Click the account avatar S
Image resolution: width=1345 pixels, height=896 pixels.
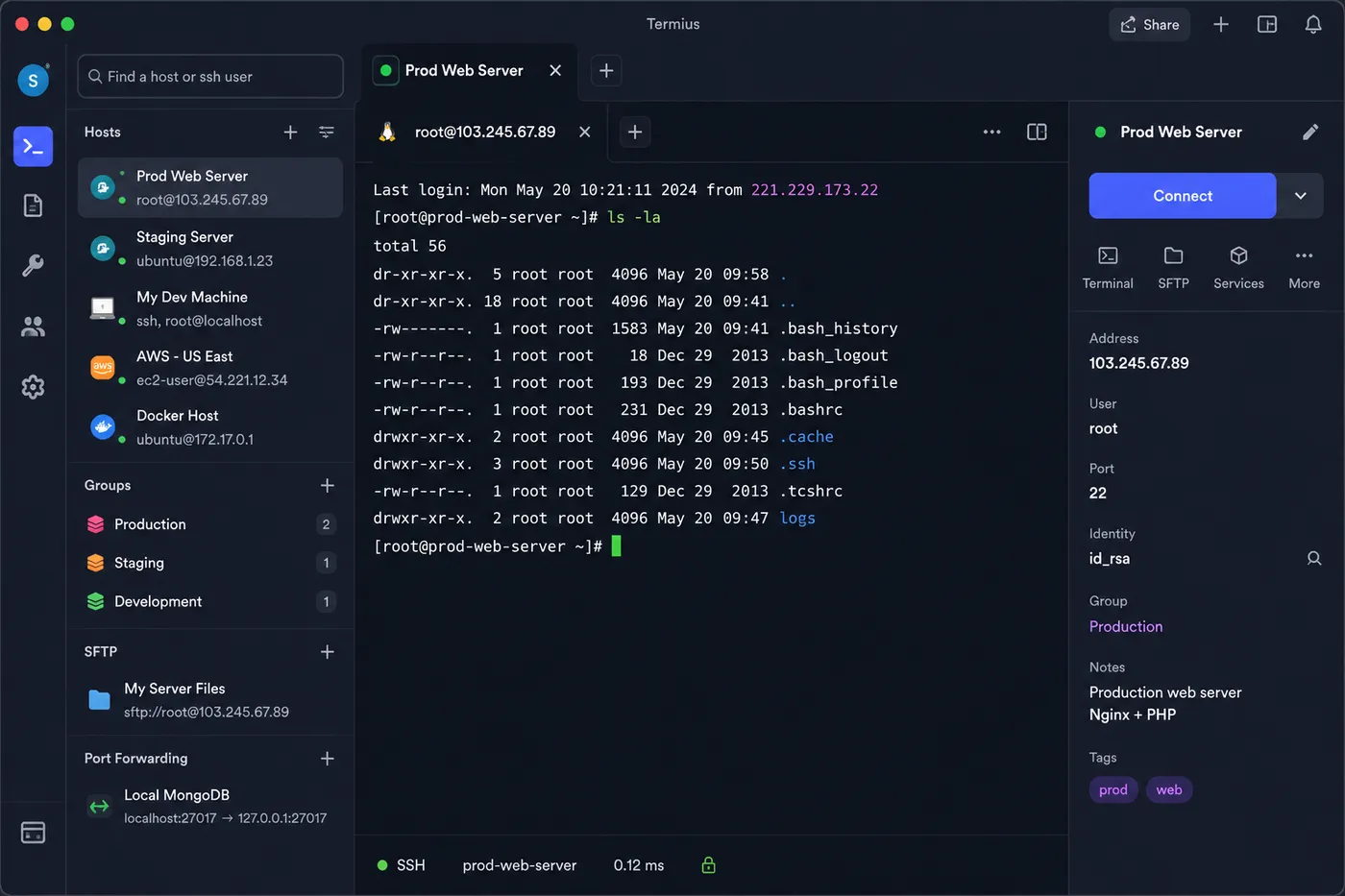click(x=33, y=81)
